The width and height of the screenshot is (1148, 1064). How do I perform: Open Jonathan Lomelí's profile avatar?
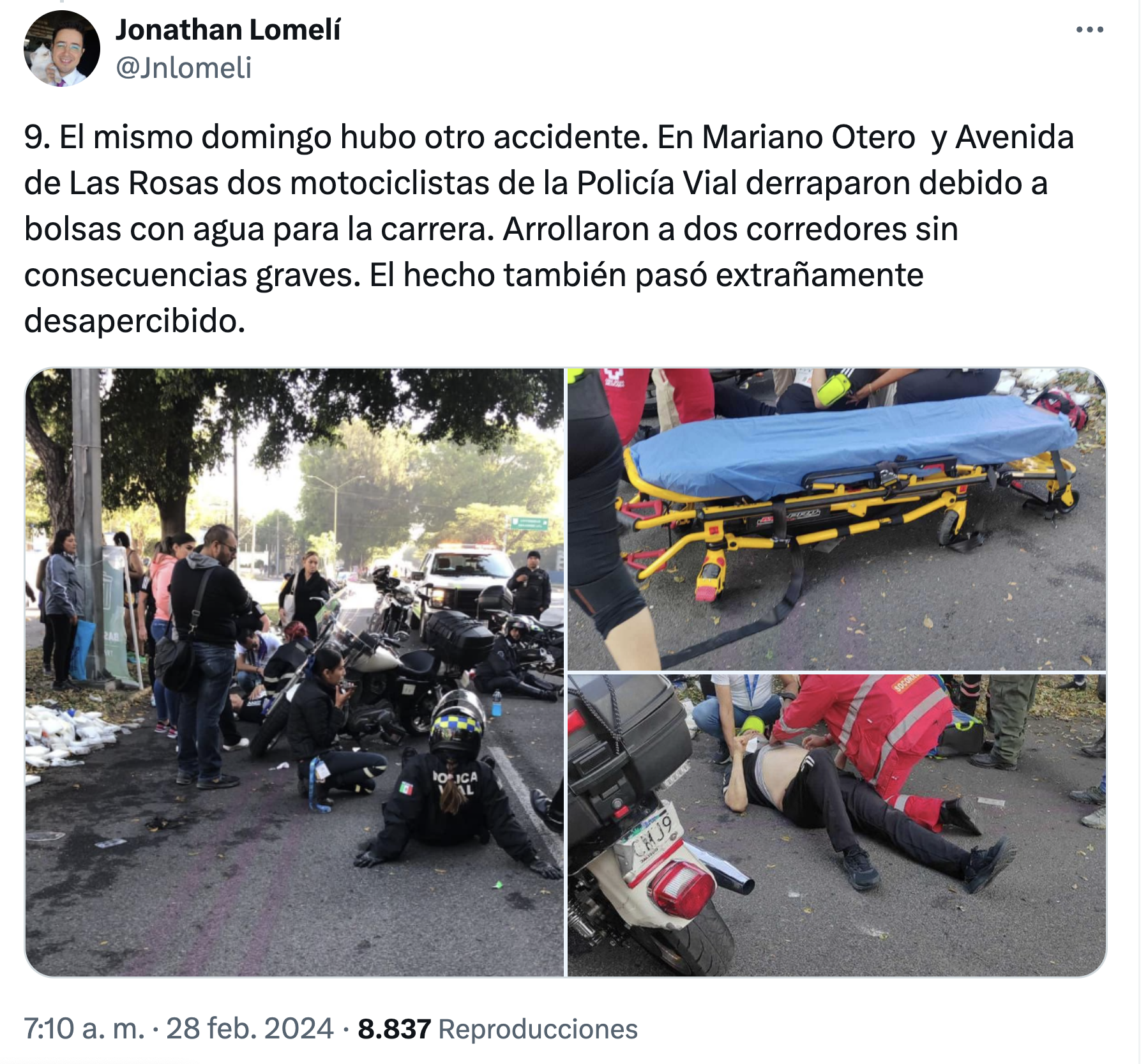tap(62, 49)
